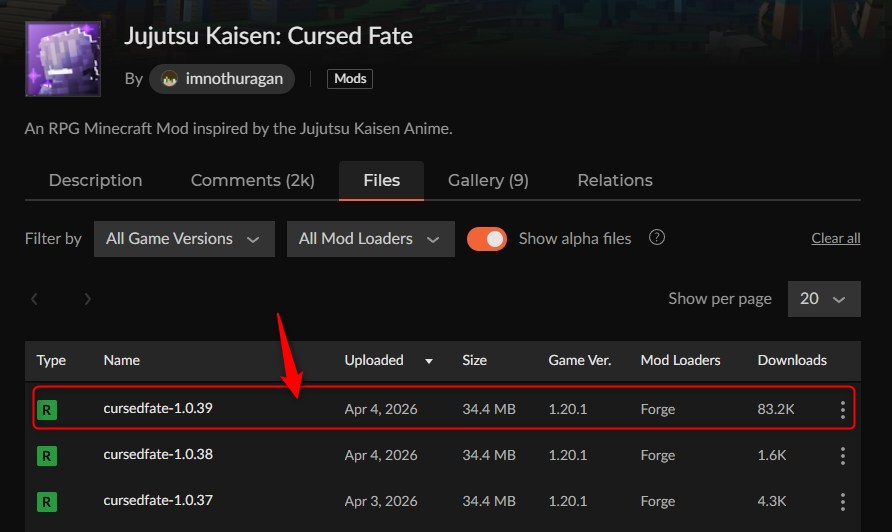Click the Clear all filters link

pyautogui.click(x=836, y=238)
